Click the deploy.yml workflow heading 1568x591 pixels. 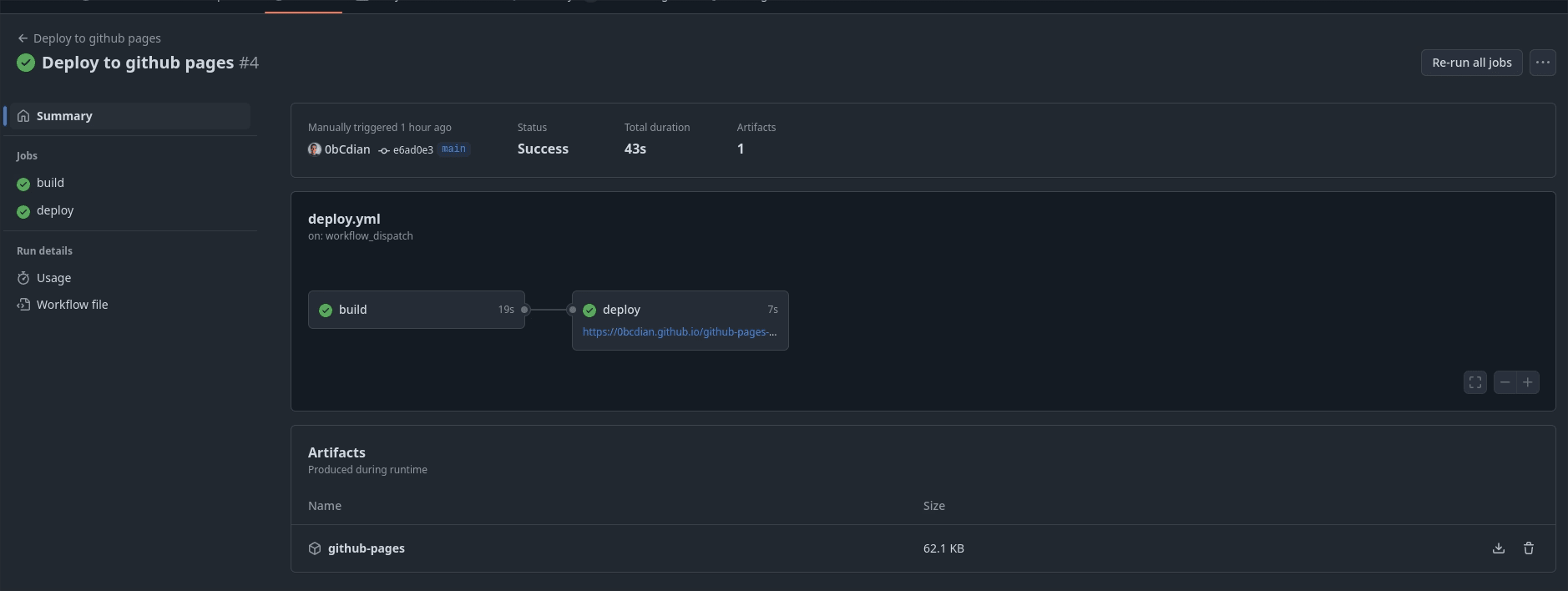[344, 219]
